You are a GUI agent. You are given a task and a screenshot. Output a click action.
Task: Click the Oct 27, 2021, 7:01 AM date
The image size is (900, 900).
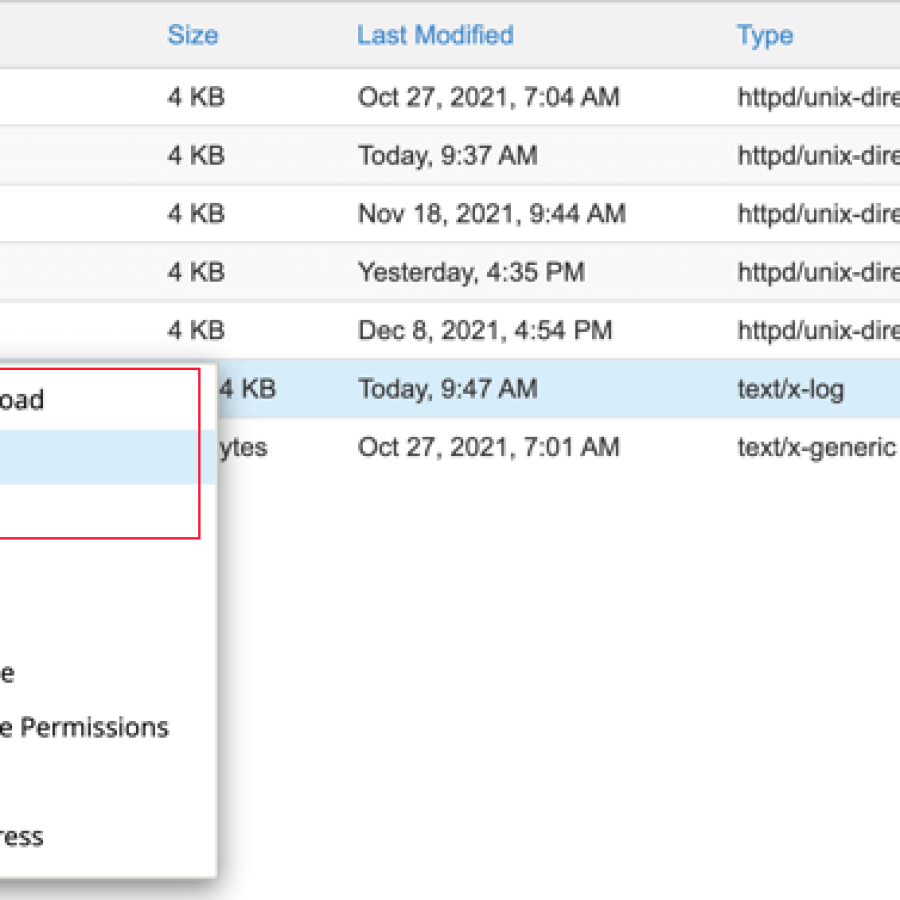pos(488,447)
